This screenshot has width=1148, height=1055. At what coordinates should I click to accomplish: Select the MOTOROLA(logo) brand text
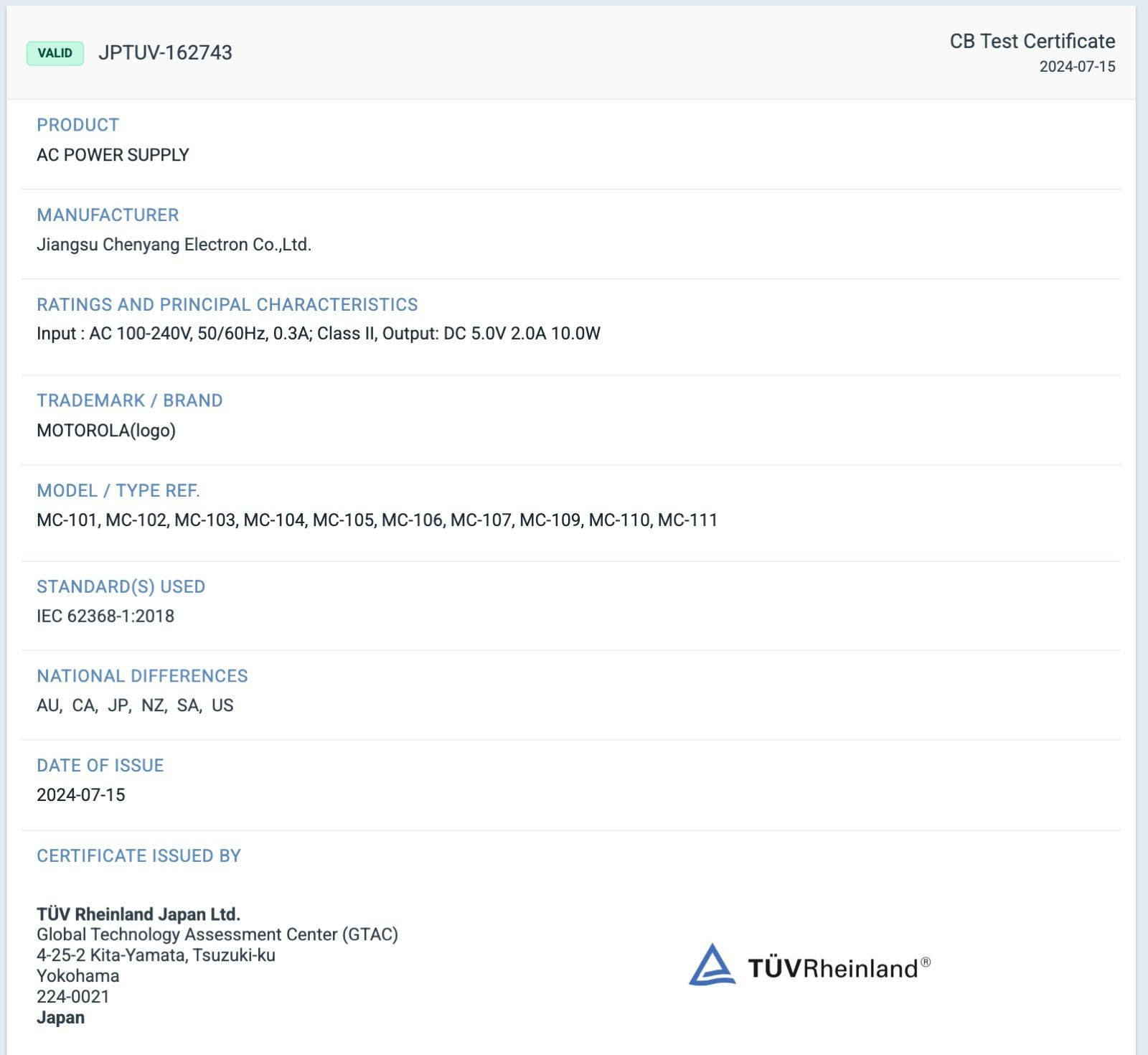coord(106,431)
